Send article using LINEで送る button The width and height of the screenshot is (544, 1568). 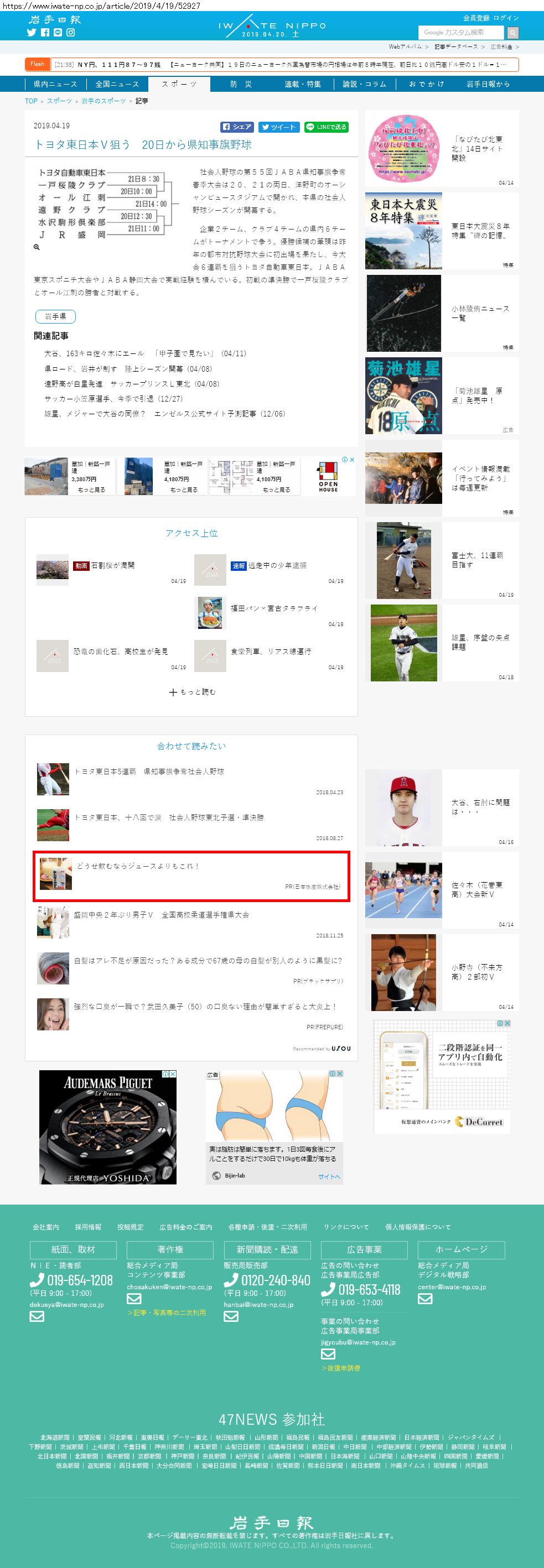(x=326, y=127)
